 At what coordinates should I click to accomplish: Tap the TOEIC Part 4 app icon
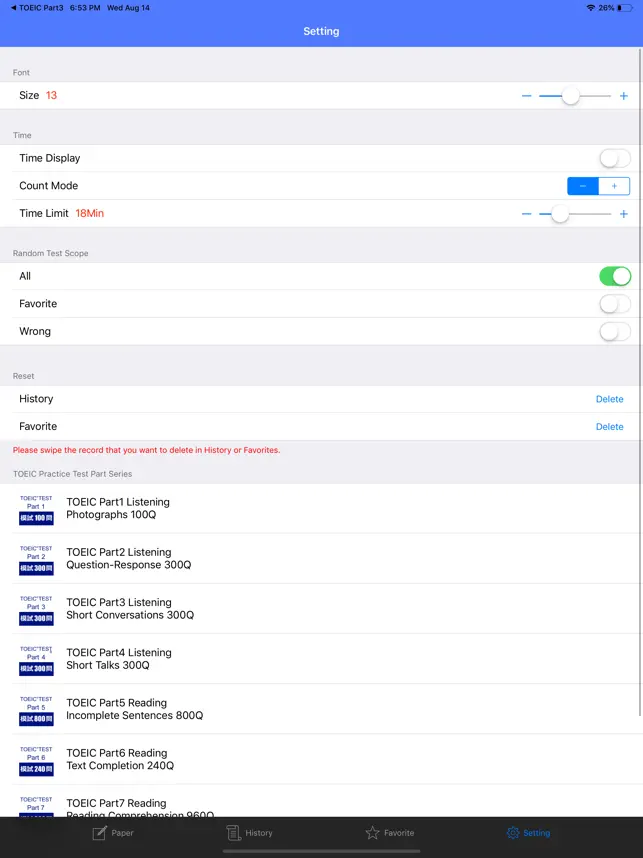click(x=36, y=660)
